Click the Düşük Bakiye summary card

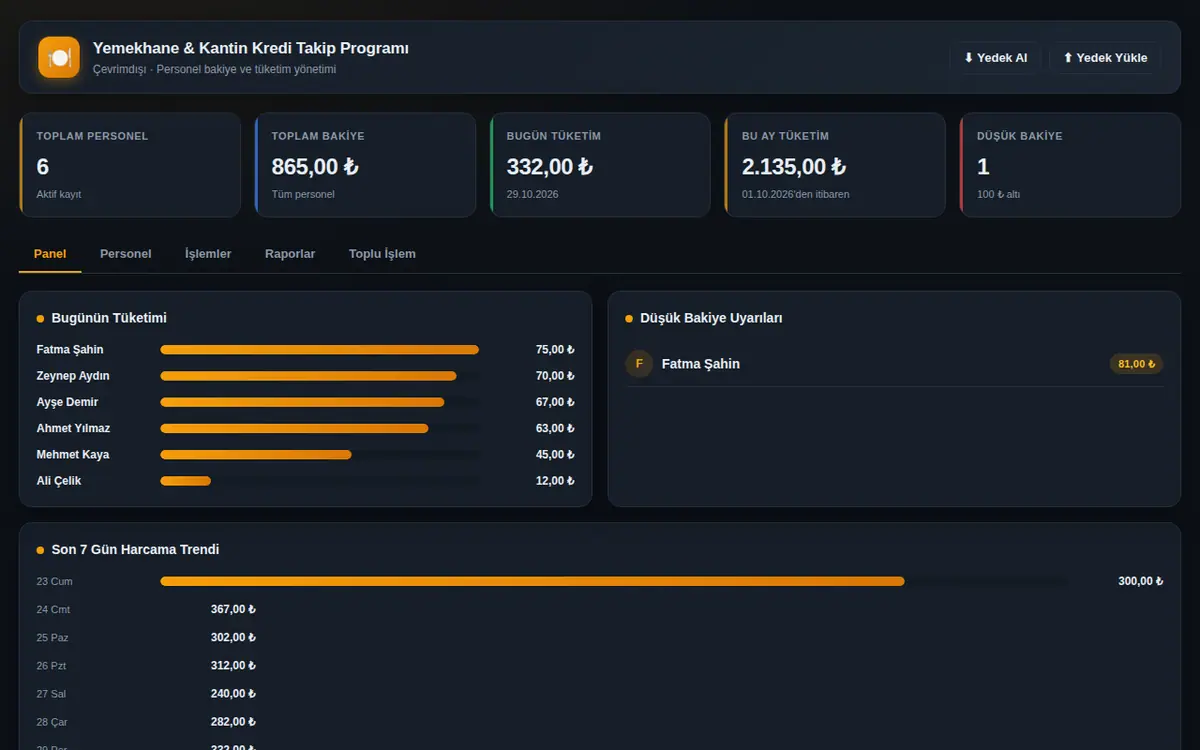1070,165
